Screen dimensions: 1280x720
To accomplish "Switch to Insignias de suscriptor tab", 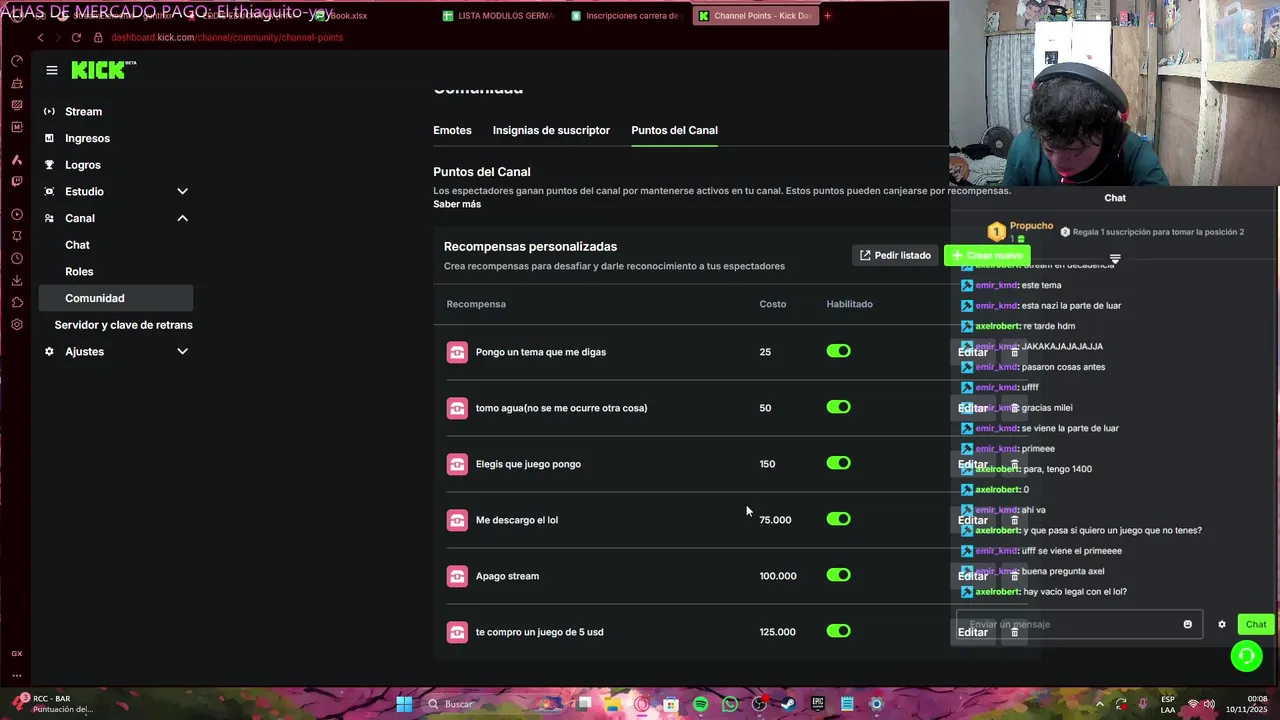I will (551, 130).
